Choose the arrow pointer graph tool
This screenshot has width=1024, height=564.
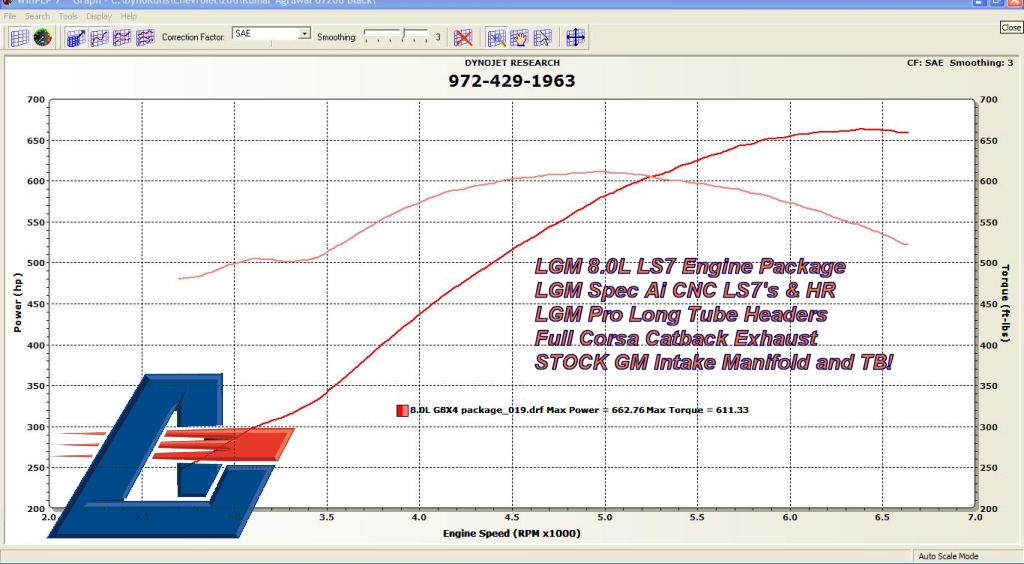click(x=542, y=38)
